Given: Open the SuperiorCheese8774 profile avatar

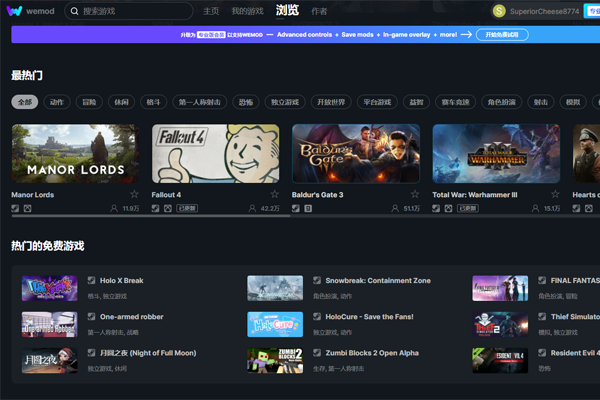Looking at the screenshot, I should click(x=499, y=11).
